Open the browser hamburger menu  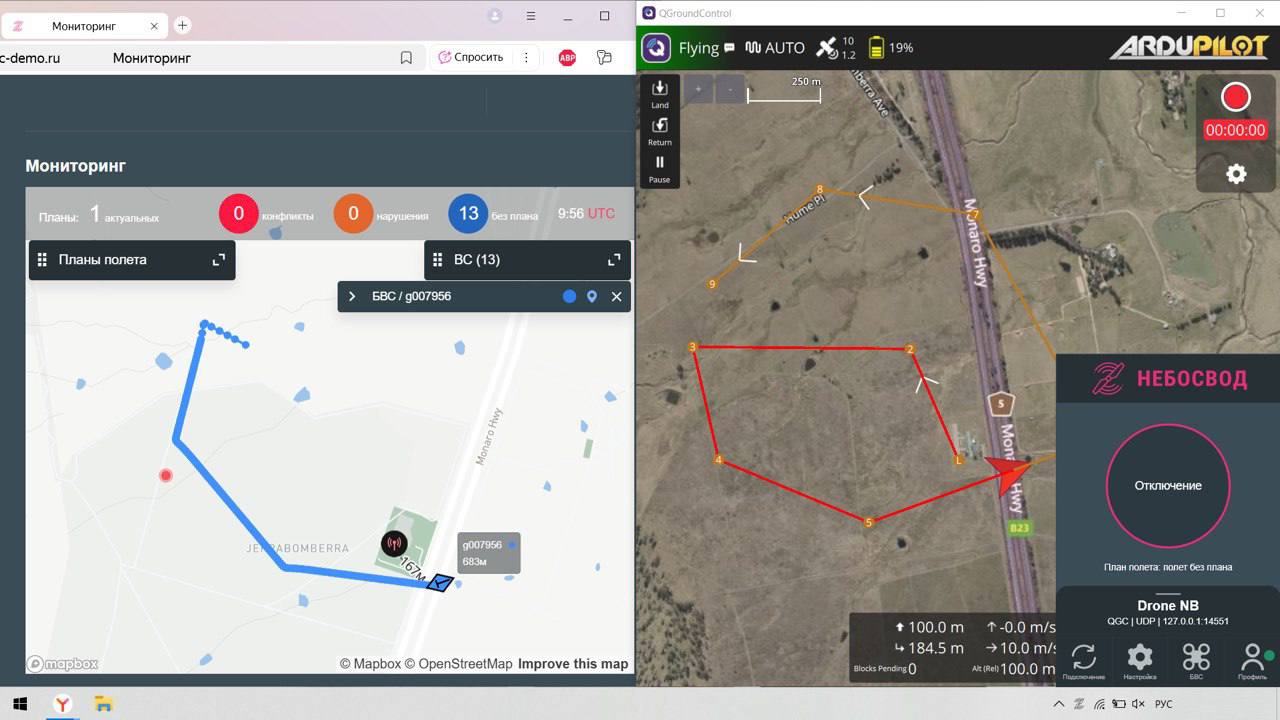[x=532, y=16]
